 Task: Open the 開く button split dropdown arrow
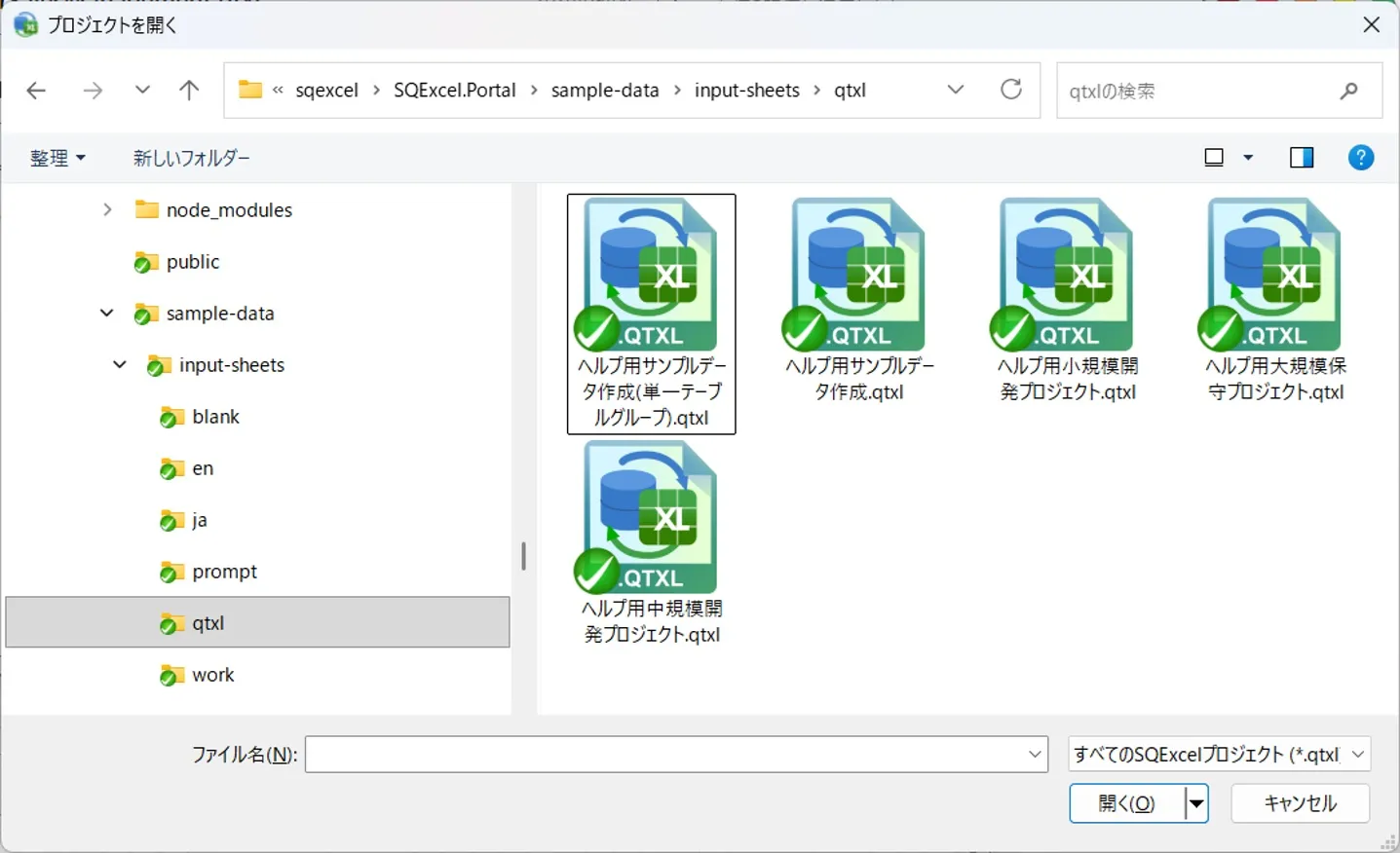[x=1196, y=803]
